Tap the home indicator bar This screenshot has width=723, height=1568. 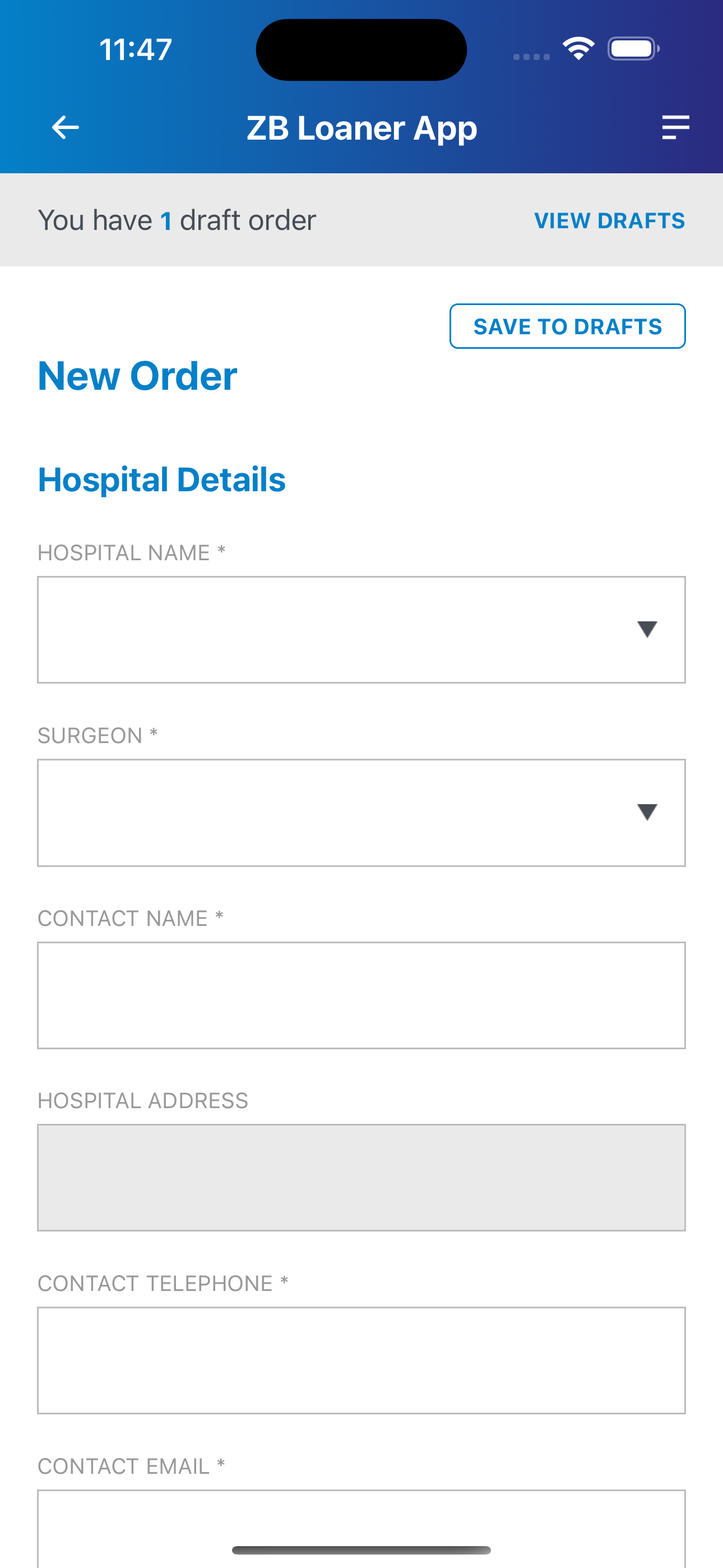(x=361, y=1549)
